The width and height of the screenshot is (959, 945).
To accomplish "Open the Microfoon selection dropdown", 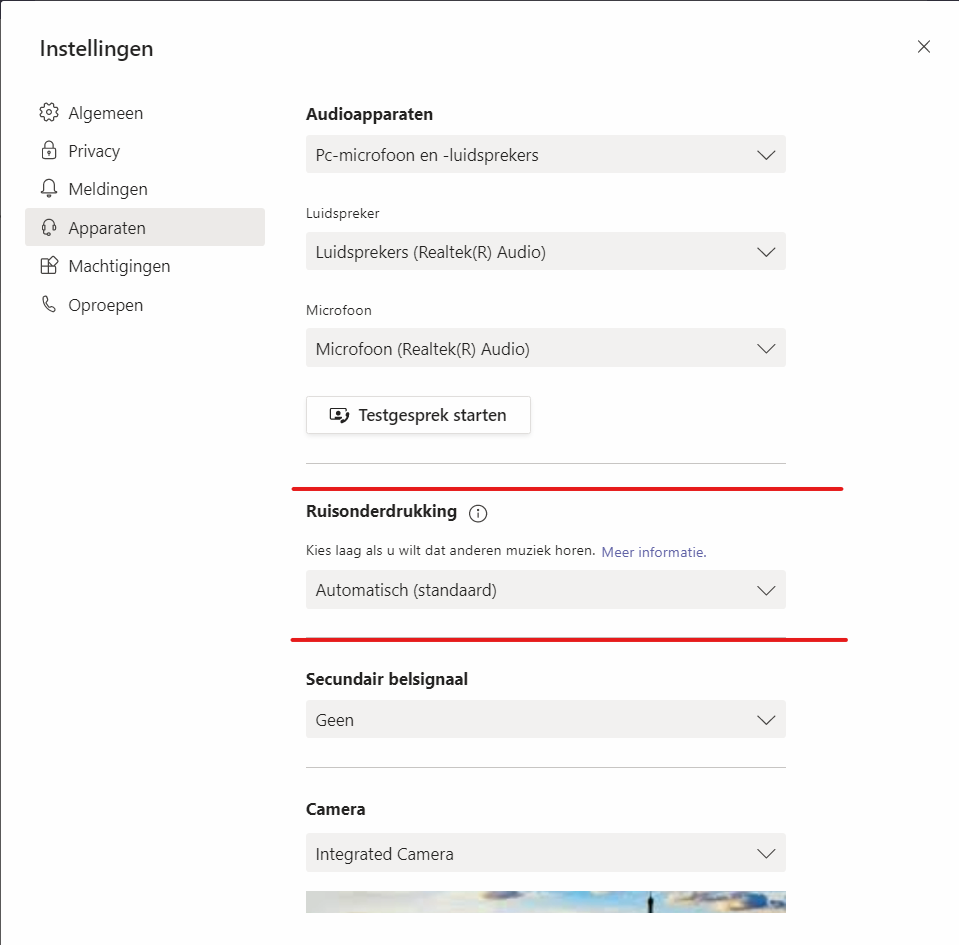I will point(545,349).
